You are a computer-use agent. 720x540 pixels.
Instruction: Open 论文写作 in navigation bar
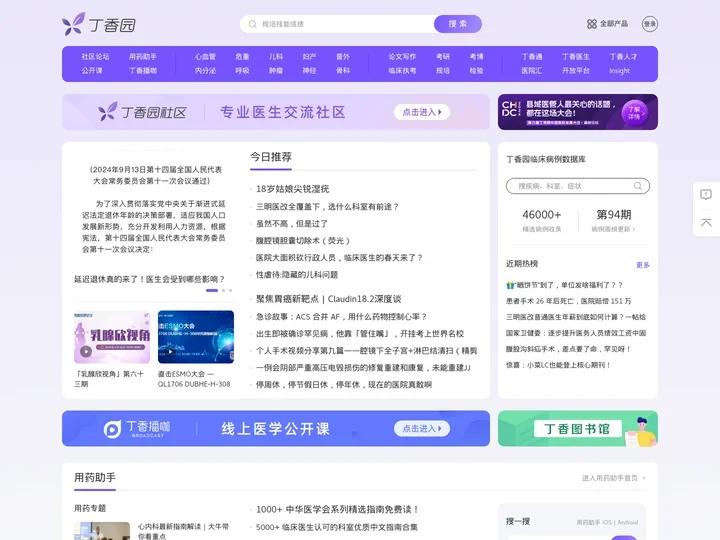coord(402,56)
